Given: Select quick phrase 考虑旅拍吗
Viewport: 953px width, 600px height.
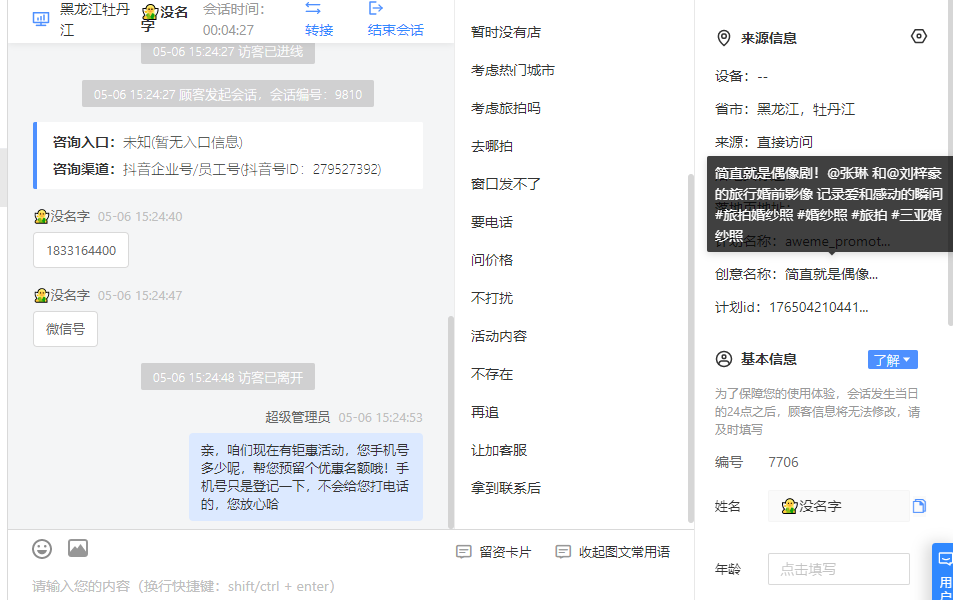Looking at the screenshot, I should [x=506, y=108].
